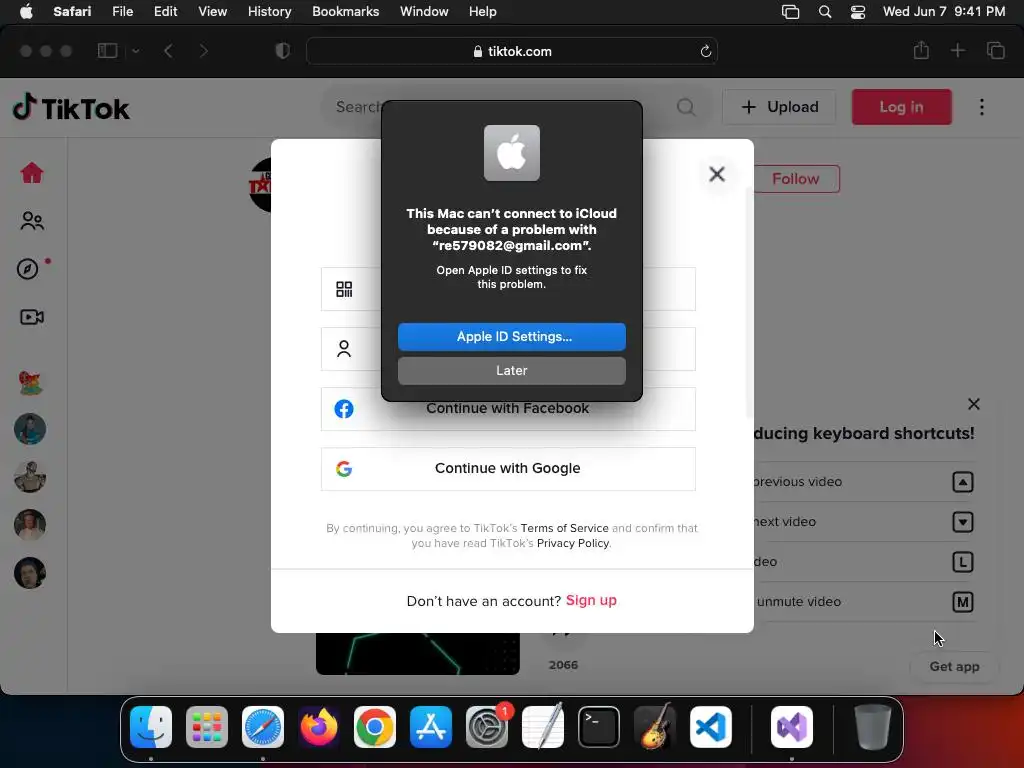Screen dimensions: 1024x768
Task: Open a new tab with the plus icon
Action: 957,50
